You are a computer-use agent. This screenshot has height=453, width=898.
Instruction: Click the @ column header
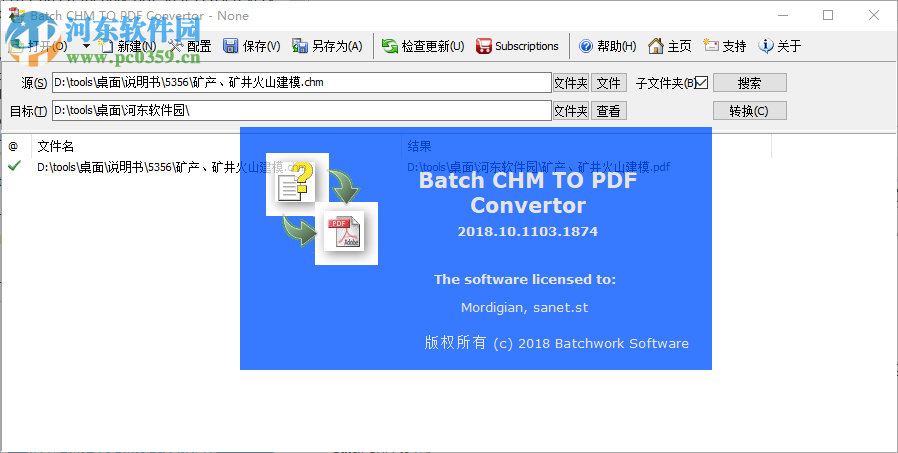click(13, 146)
